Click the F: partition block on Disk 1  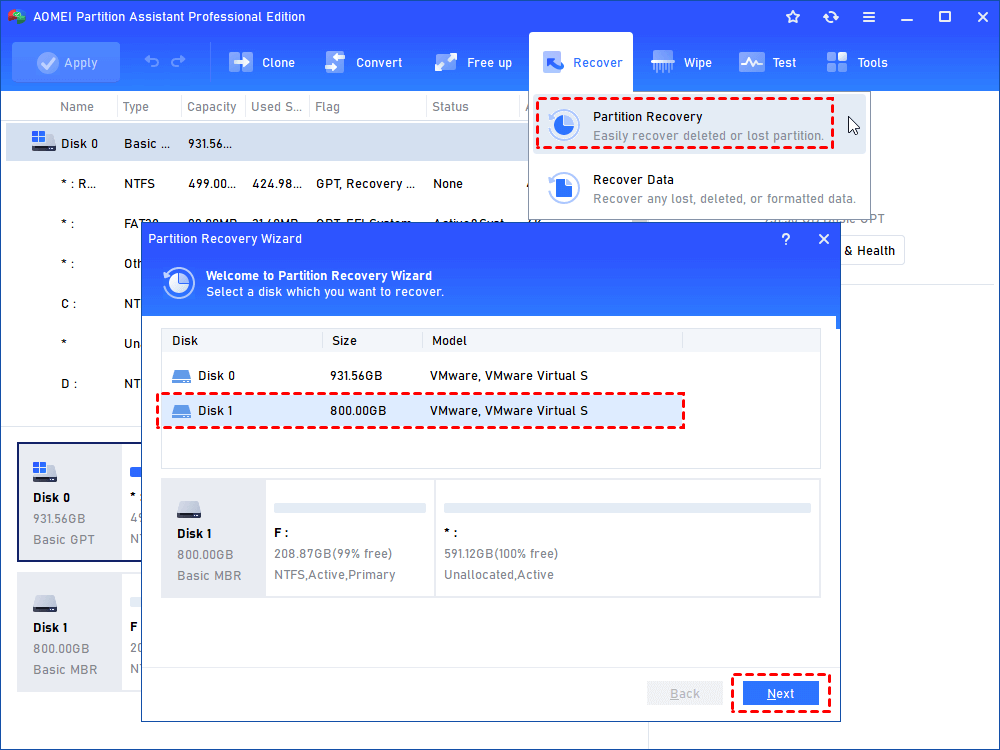[x=349, y=537]
